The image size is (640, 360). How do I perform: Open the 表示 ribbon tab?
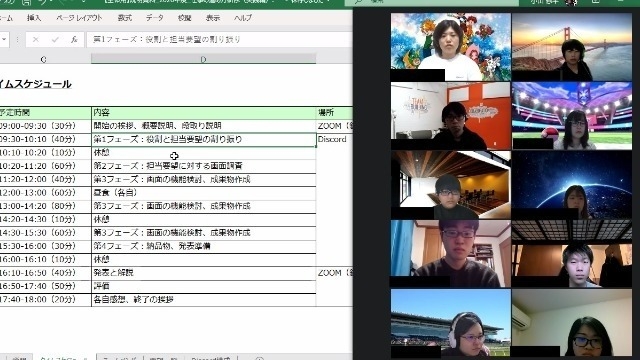[213, 18]
